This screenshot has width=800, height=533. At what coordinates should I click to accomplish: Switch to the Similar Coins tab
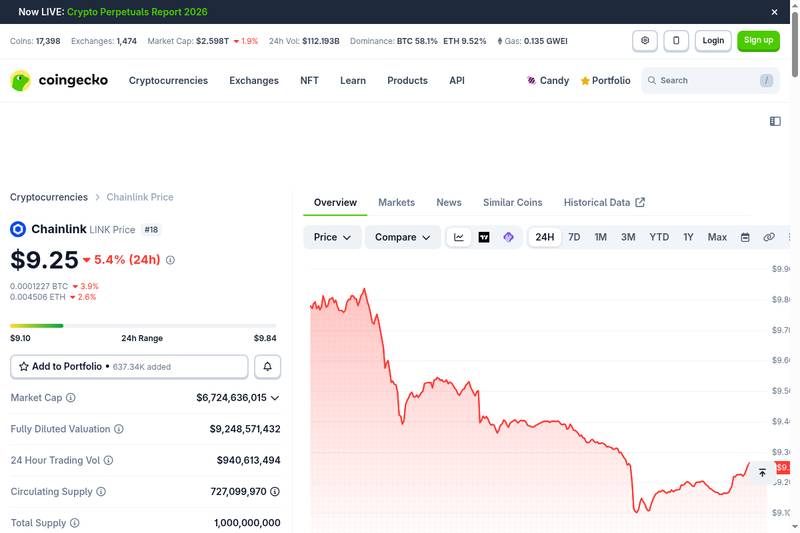[513, 202]
